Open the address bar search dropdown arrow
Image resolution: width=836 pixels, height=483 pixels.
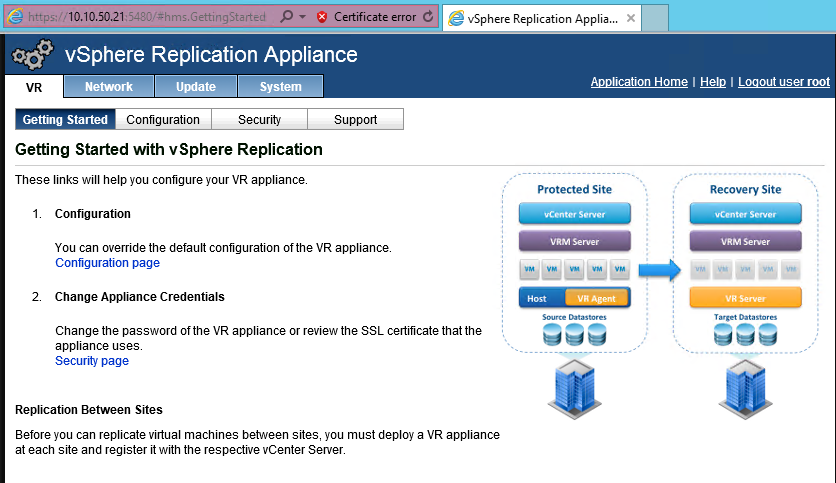[302, 18]
